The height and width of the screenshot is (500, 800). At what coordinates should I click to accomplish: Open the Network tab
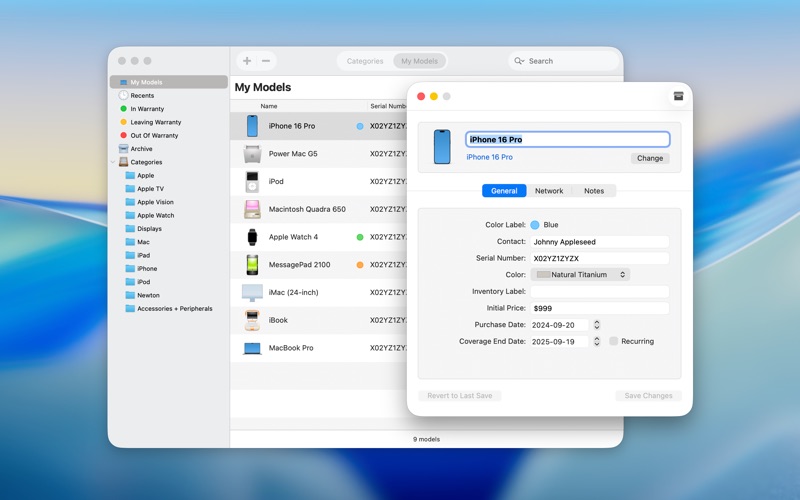pyautogui.click(x=549, y=191)
